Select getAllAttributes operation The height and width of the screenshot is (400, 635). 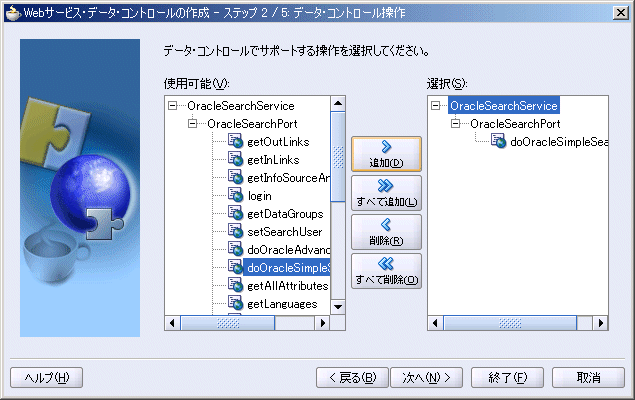(x=288, y=286)
